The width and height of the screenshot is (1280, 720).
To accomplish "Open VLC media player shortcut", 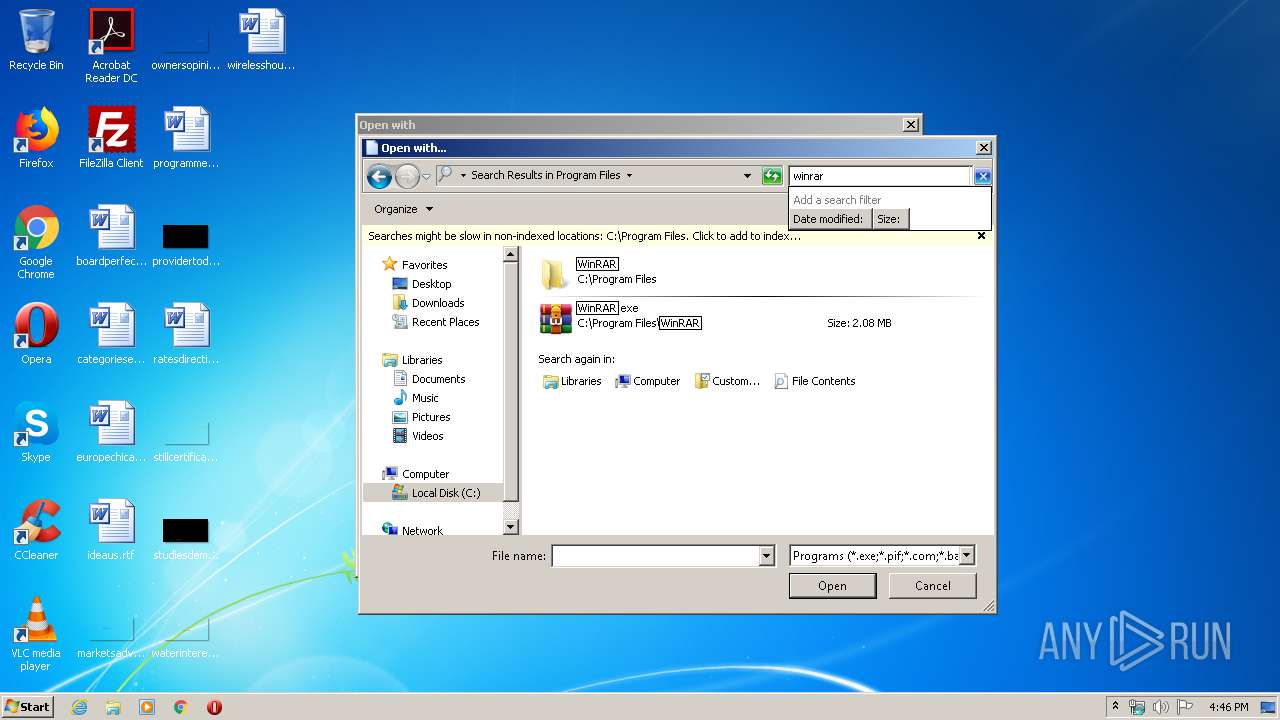I will (x=36, y=634).
